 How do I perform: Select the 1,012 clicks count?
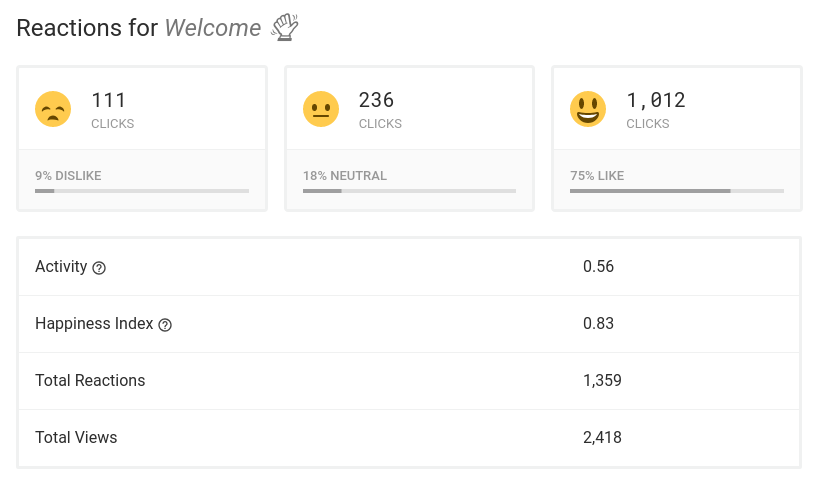point(656,100)
